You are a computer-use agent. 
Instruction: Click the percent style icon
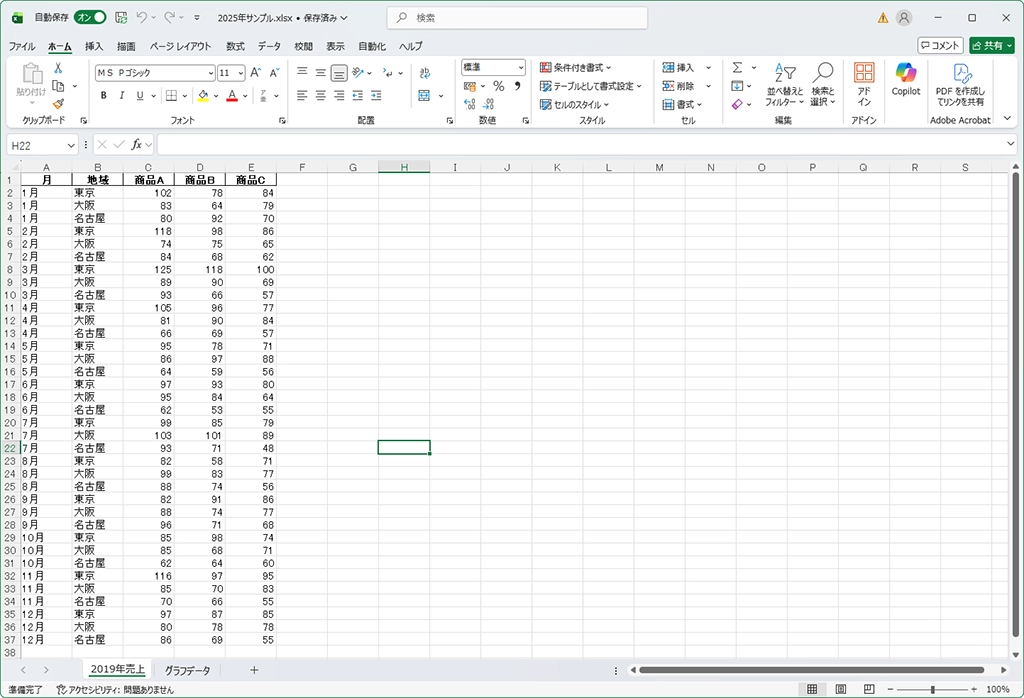click(x=498, y=87)
